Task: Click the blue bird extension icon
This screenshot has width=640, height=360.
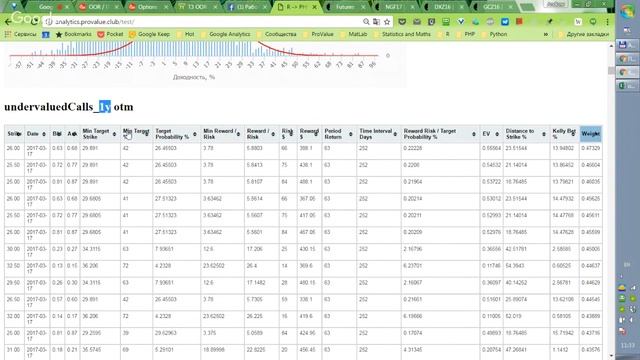Action: point(505,22)
